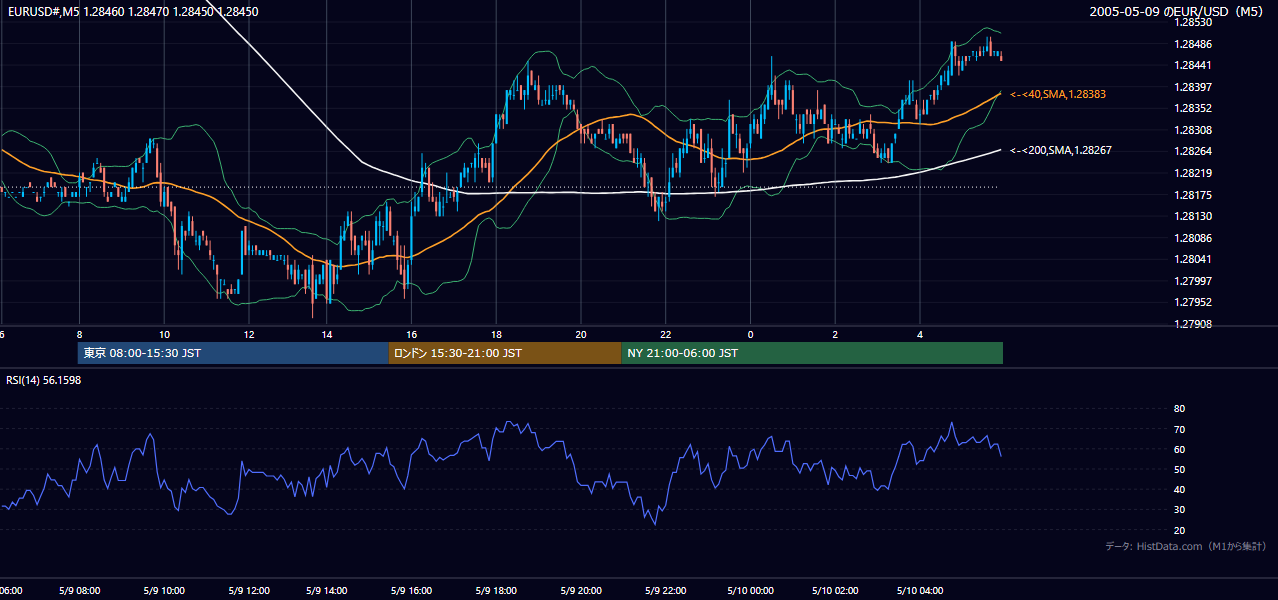Viewport: 1278px width, 600px height.
Task: Click the HistData.com data source credit
Action: (1186, 546)
